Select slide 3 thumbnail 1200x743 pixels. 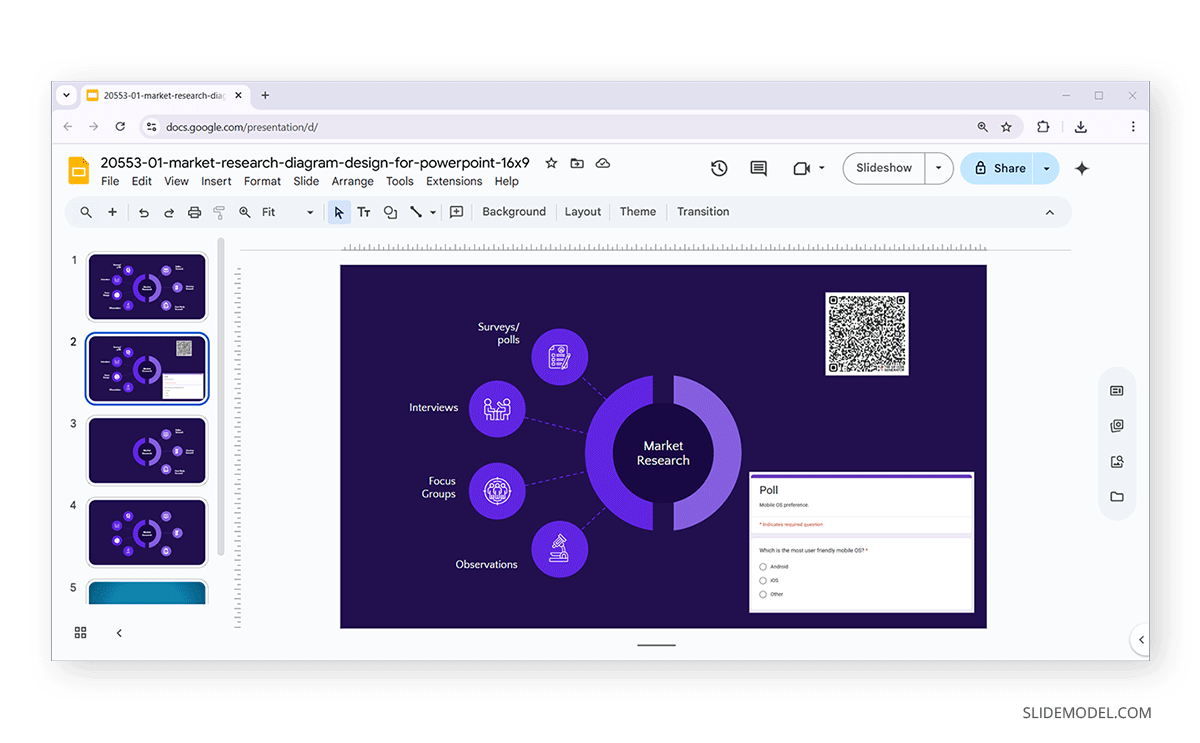[x=147, y=450]
